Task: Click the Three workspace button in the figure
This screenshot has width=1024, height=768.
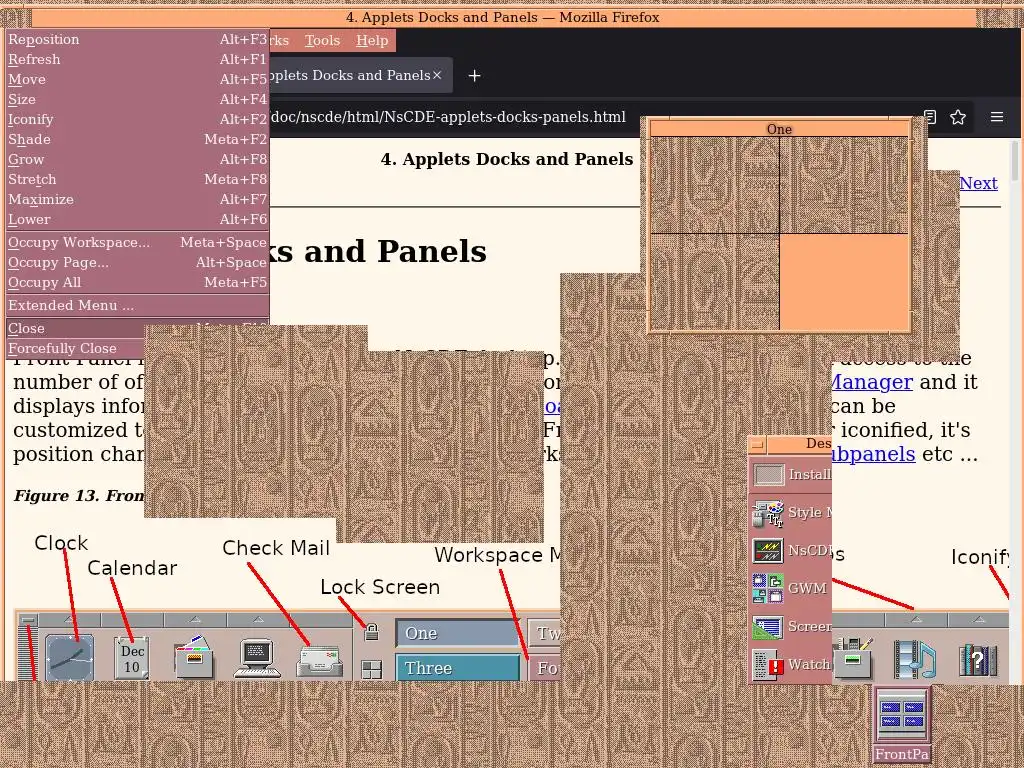Action: pyautogui.click(x=458, y=668)
